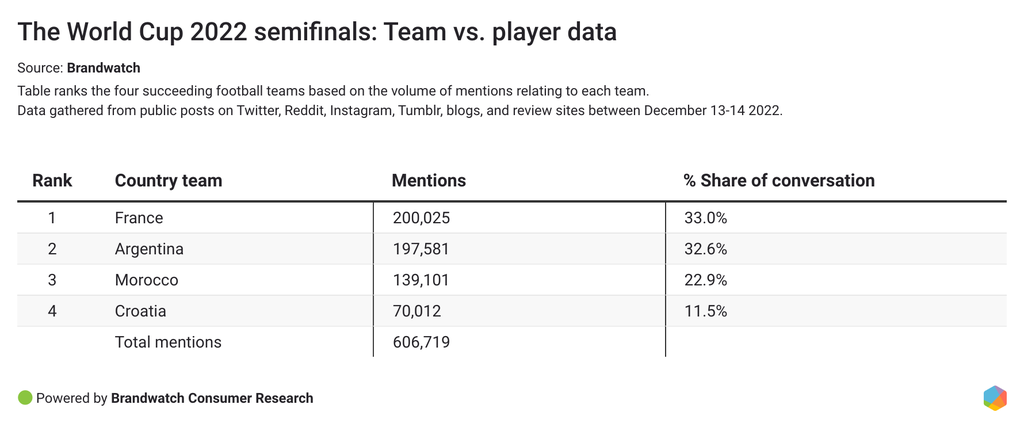Click the Mentions column header
This screenshot has width=1024, height=431.
(428, 181)
